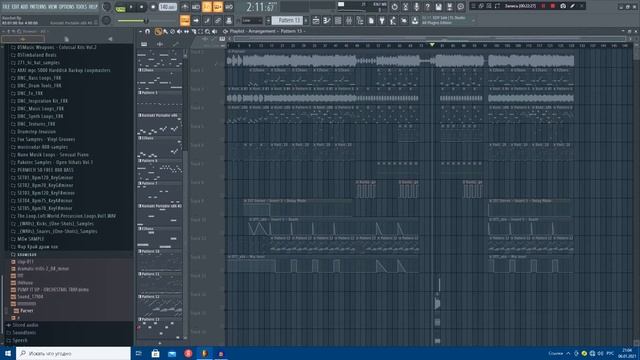Click the master volume knob at top
Viewport: 640px width, 360px height.
click(107, 7)
